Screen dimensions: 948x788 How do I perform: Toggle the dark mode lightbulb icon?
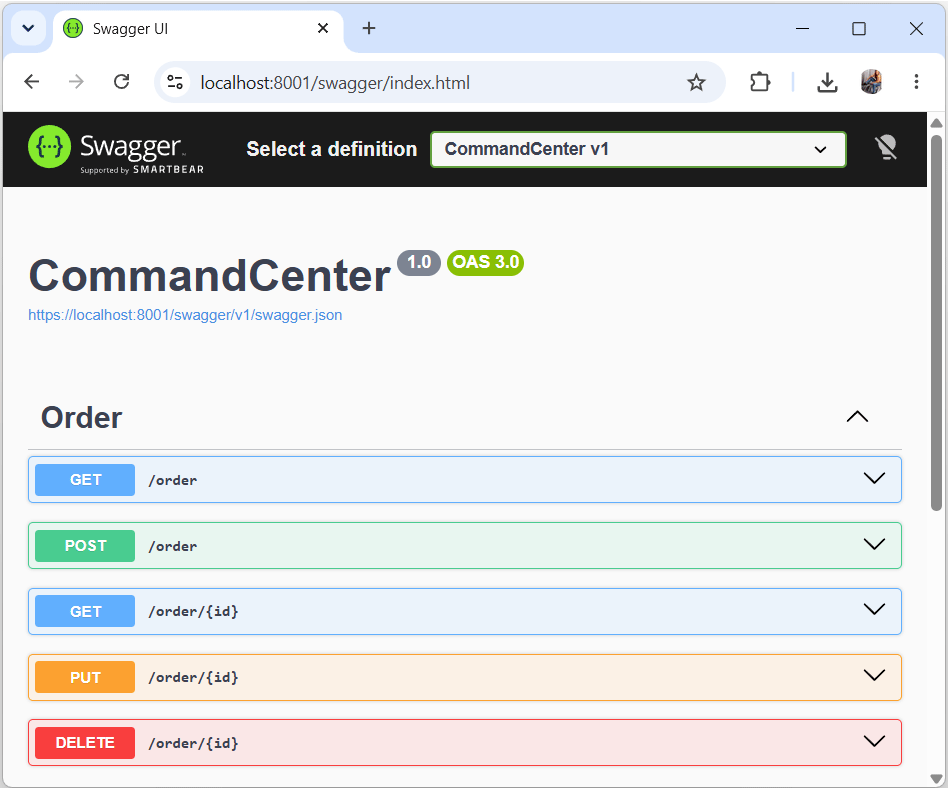point(886,148)
